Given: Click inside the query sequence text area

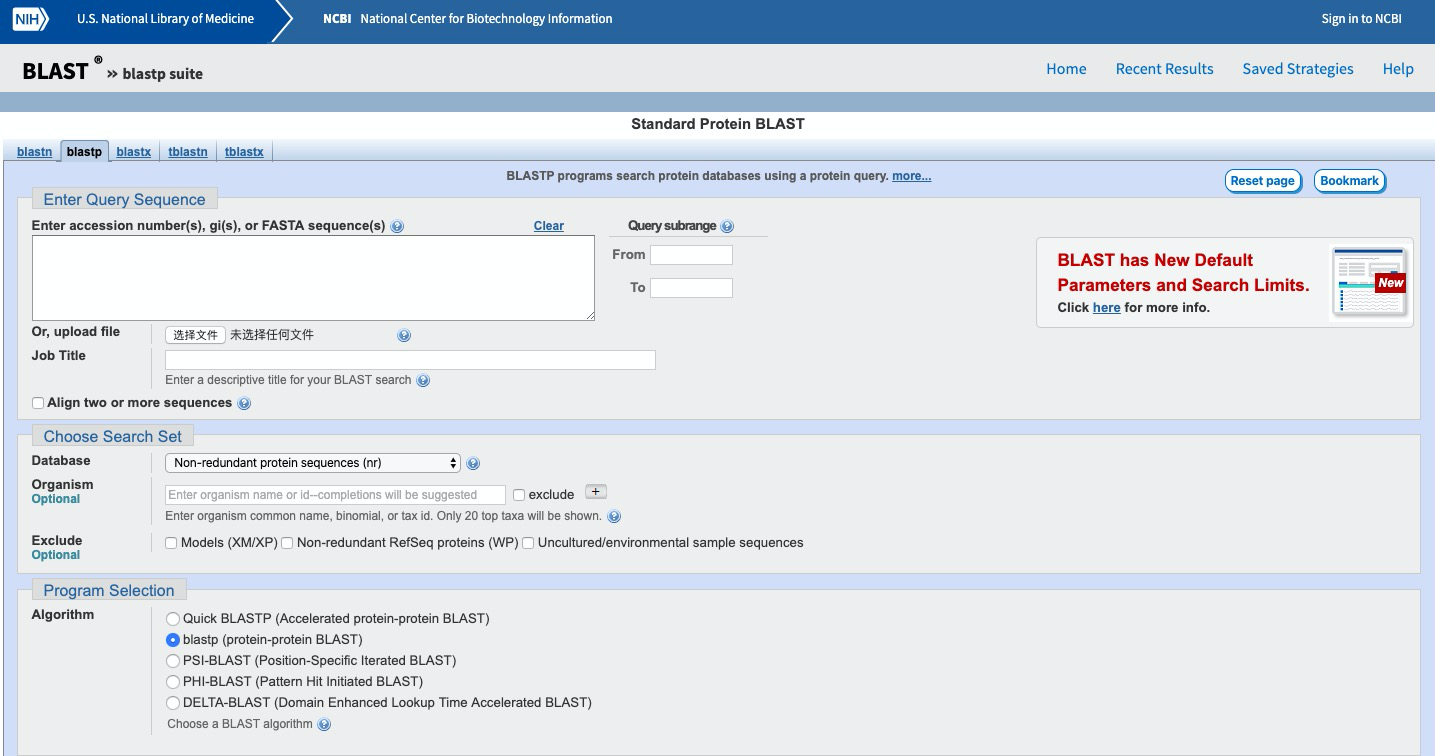Looking at the screenshot, I should 313,278.
